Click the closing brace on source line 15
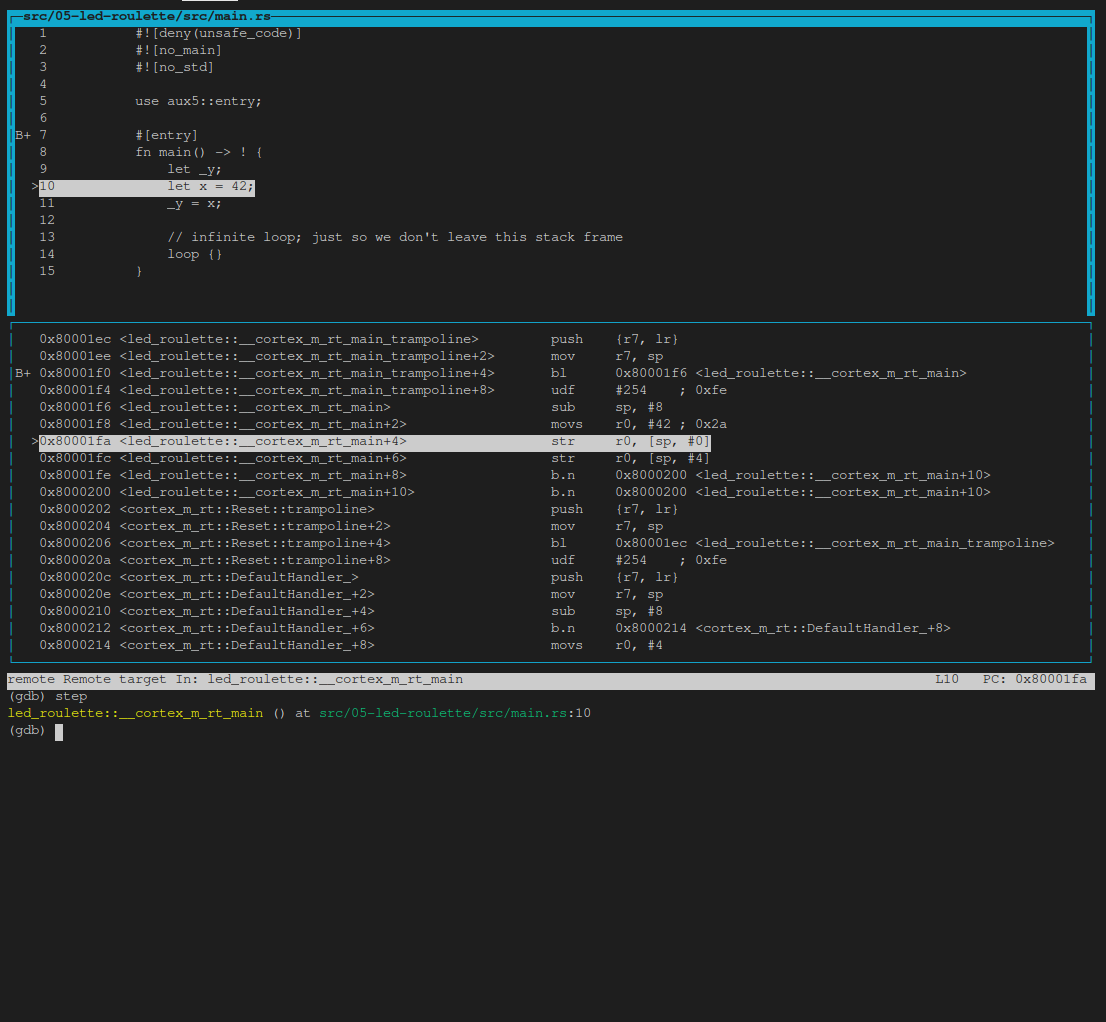The height and width of the screenshot is (1022, 1106). pos(139,271)
